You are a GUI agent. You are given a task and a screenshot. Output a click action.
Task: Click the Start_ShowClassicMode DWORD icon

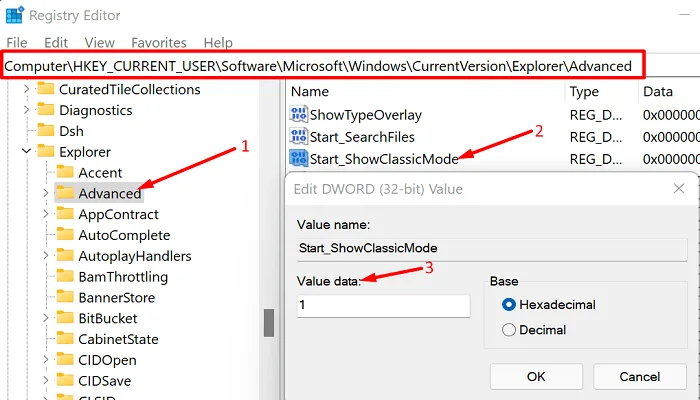tap(299, 158)
